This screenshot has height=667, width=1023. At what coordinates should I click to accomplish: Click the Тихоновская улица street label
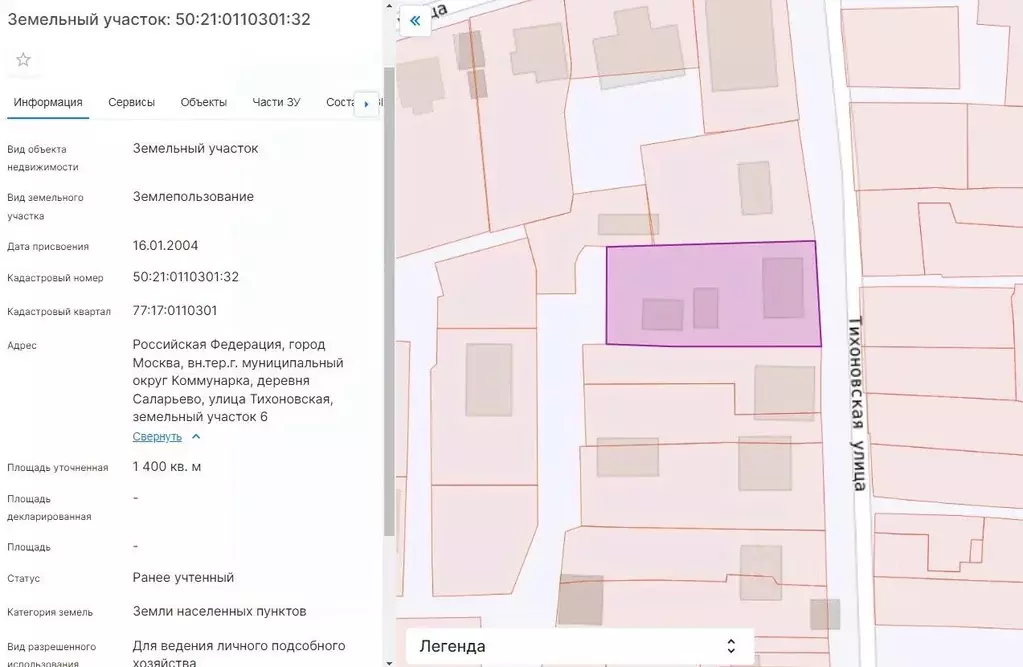856,403
